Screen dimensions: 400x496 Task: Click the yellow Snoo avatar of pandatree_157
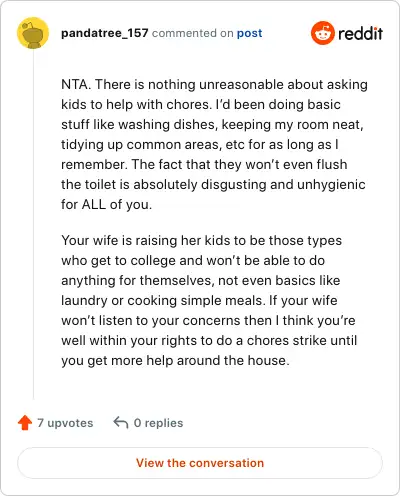point(33,33)
